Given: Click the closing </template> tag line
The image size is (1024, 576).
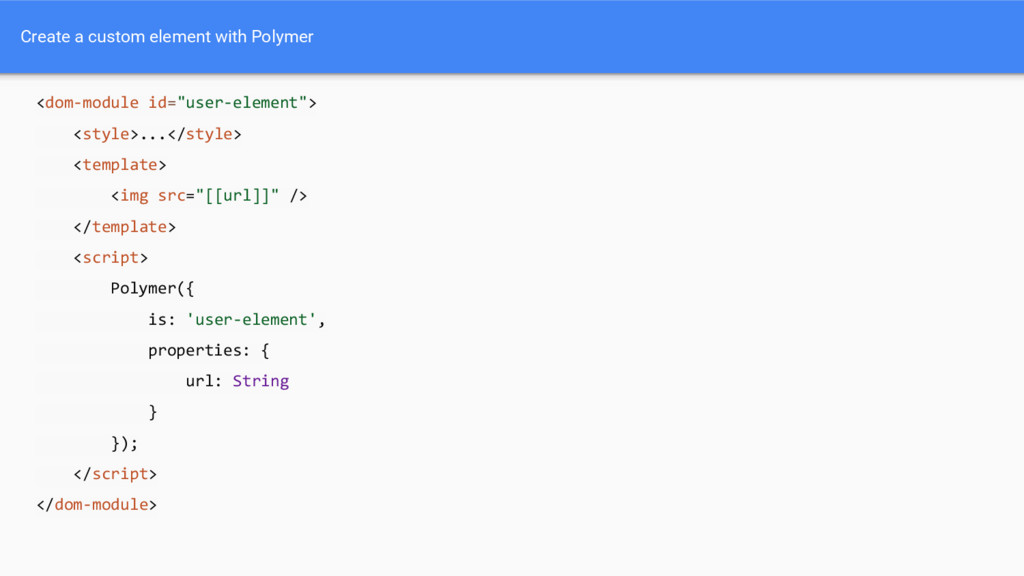Looking at the screenshot, I should (x=125, y=227).
